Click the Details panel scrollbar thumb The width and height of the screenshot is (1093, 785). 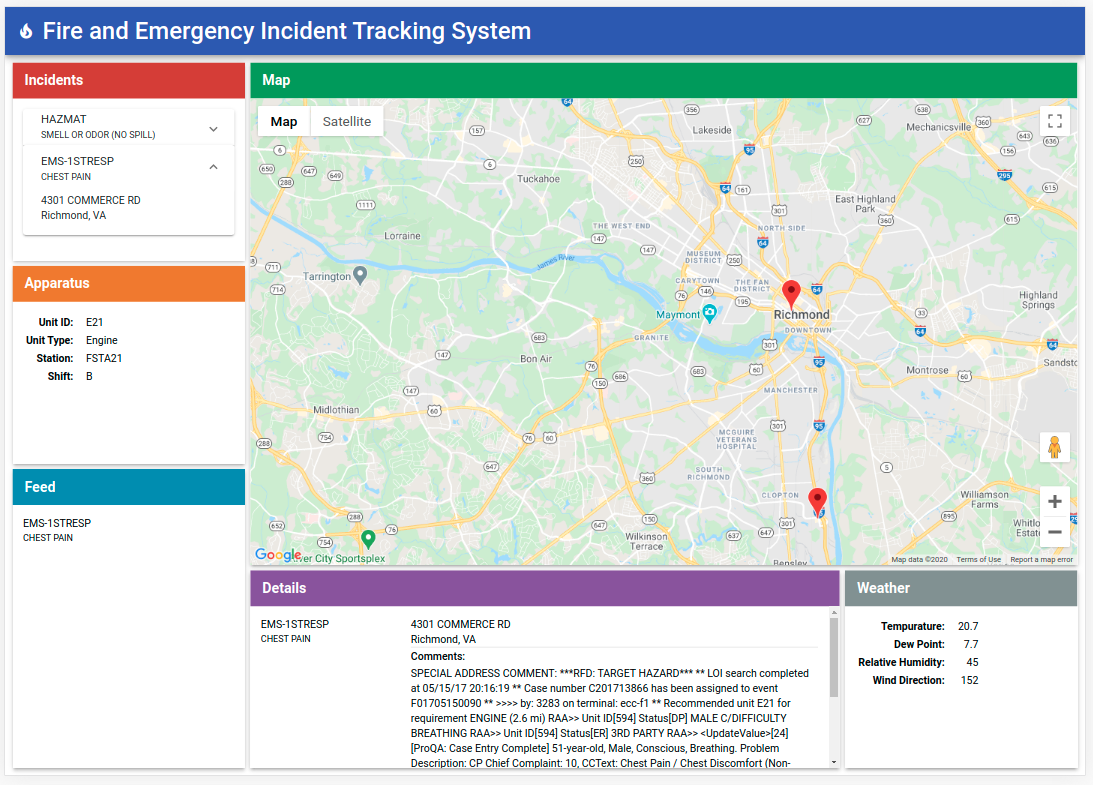834,657
